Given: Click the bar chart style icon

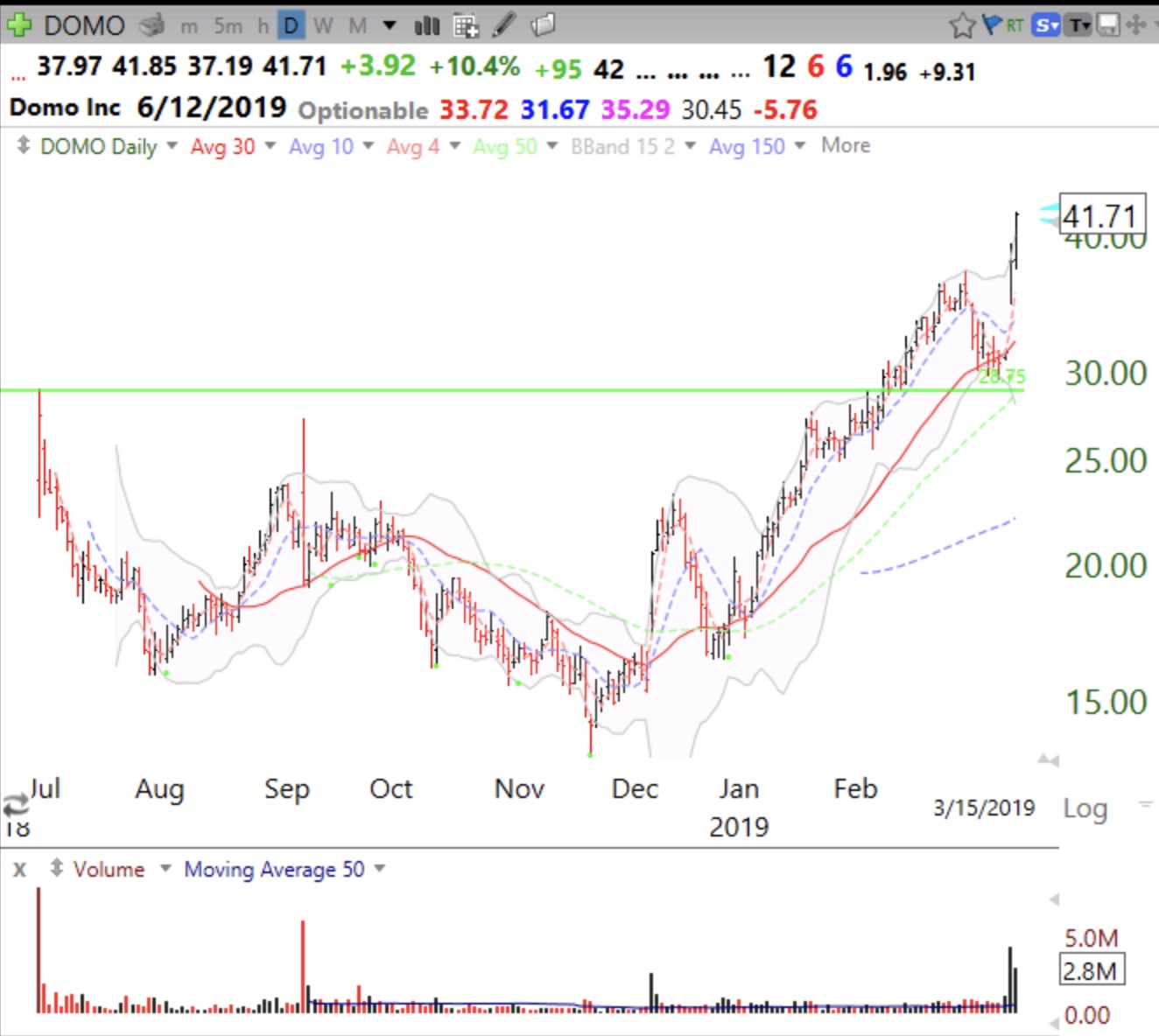Looking at the screenshot, I should [427, 26].
